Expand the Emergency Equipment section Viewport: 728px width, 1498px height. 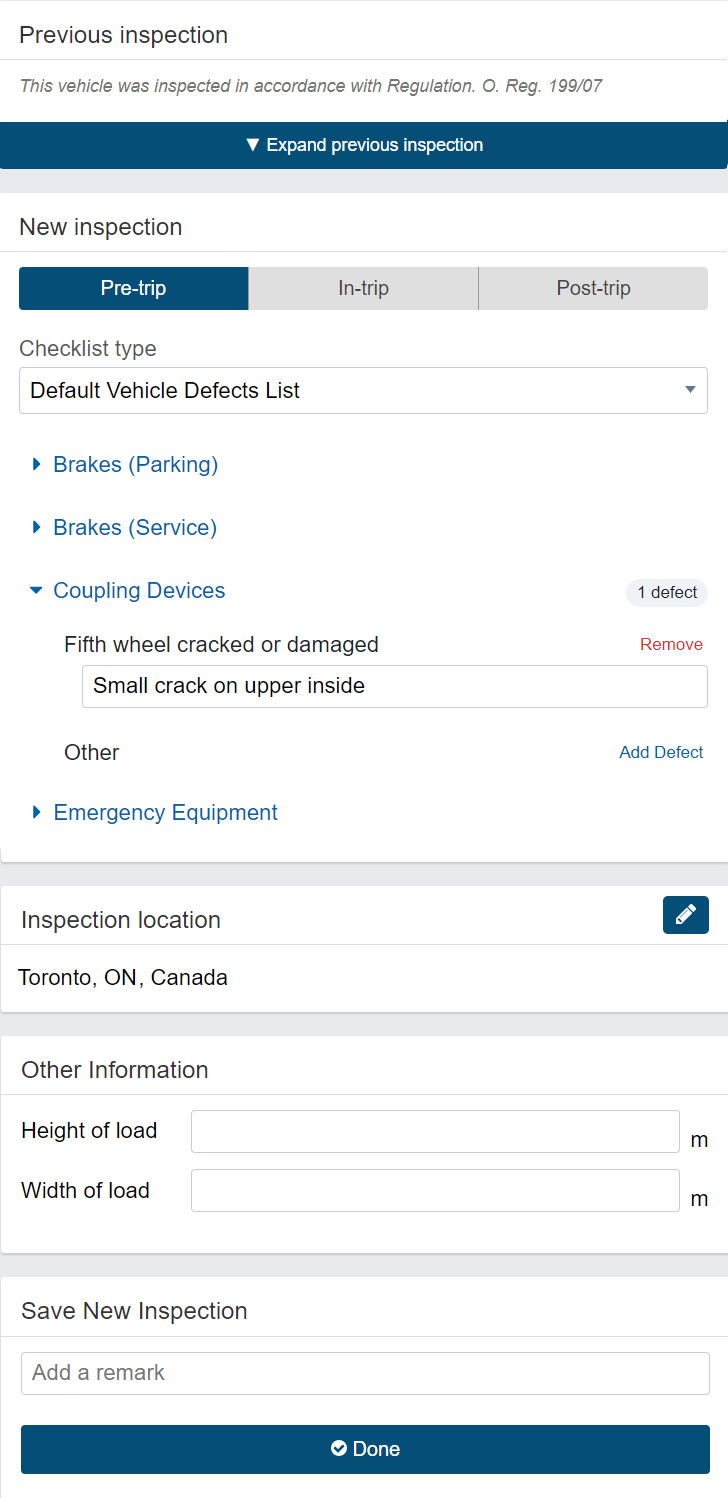click(x=165, y=812)
